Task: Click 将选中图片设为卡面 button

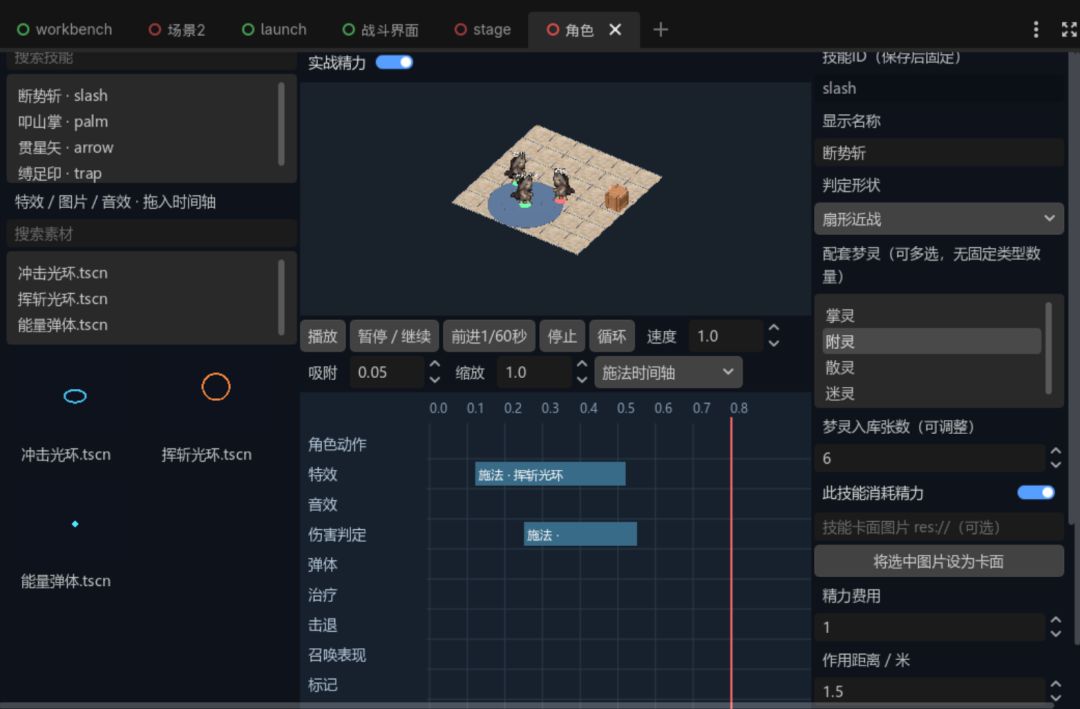Action: pyautogui.click(x=938, y=561)
